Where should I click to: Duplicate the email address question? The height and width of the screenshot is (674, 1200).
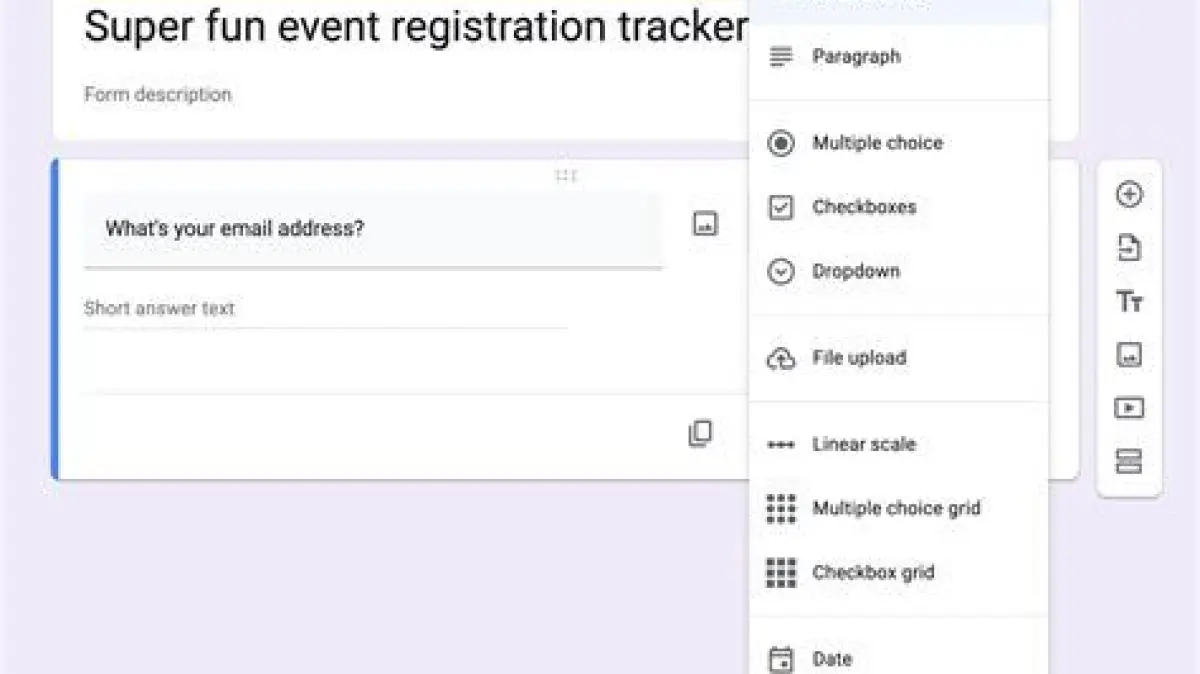click(x=700, y=434)
